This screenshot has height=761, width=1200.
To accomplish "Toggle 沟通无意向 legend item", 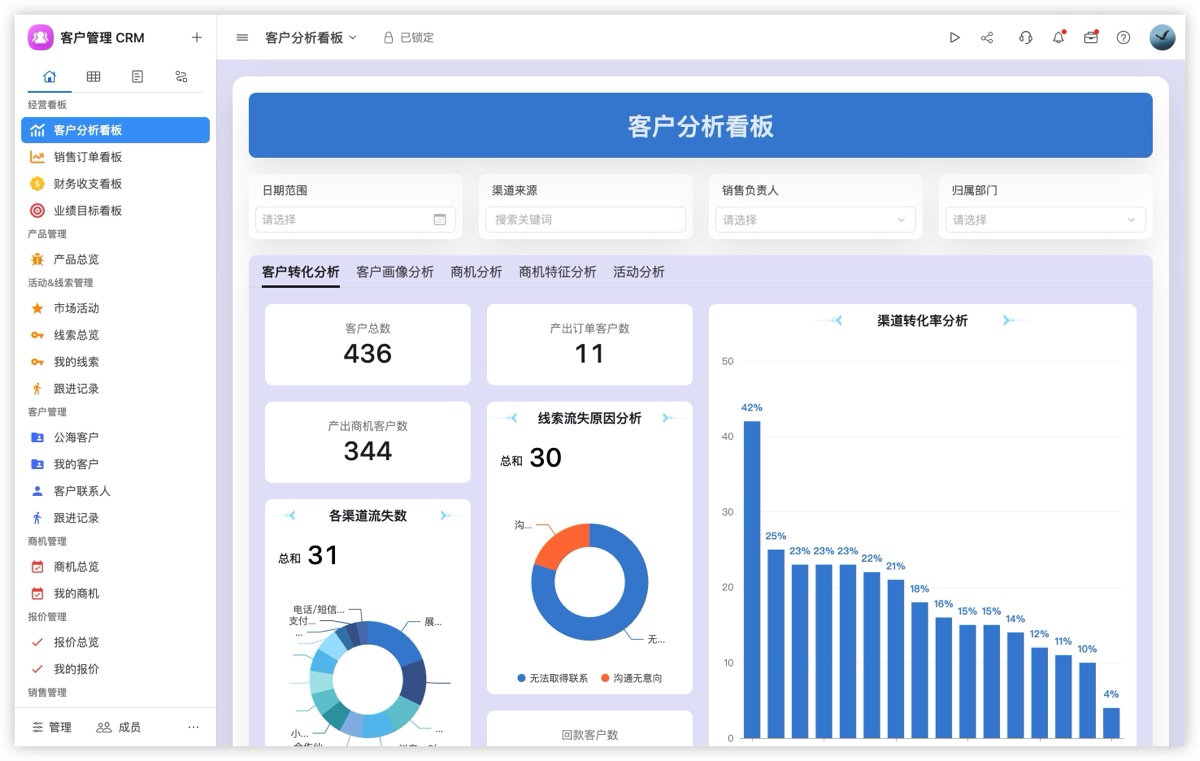I will (x=631, y=678).
